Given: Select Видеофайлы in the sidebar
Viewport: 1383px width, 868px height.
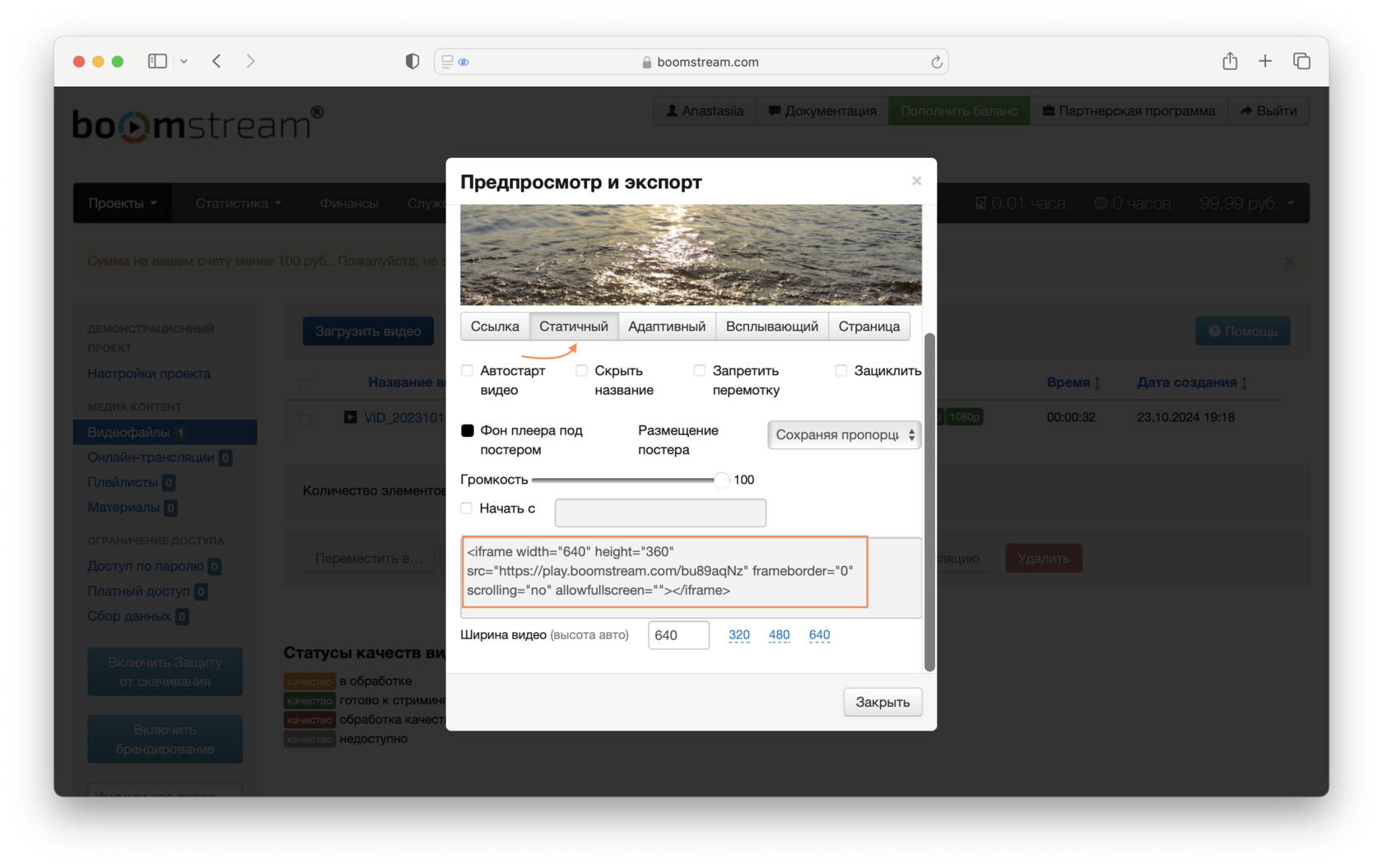Looking at the screenshot, I should coord(165,432).
